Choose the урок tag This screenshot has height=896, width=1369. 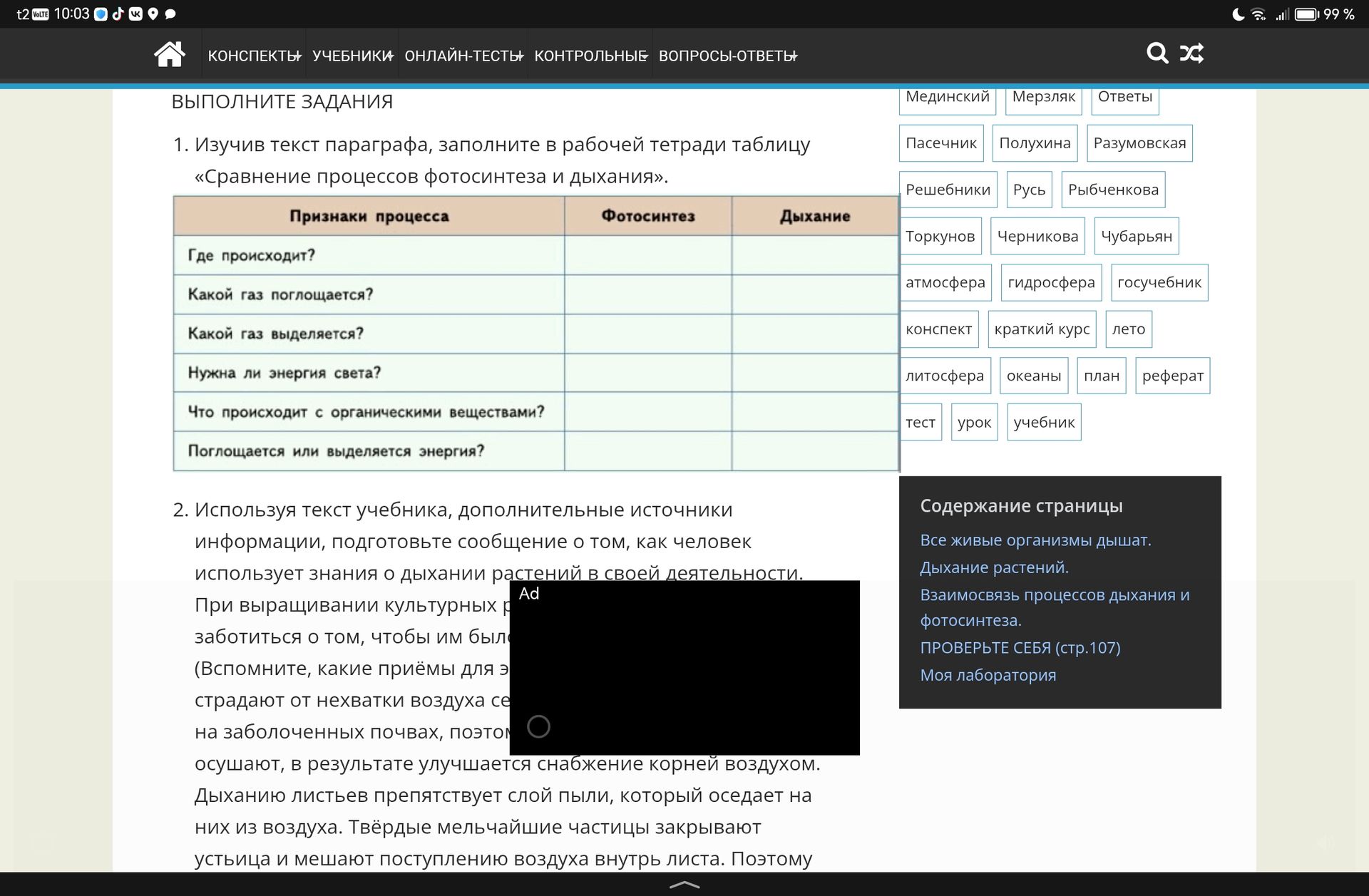point(975,422)
